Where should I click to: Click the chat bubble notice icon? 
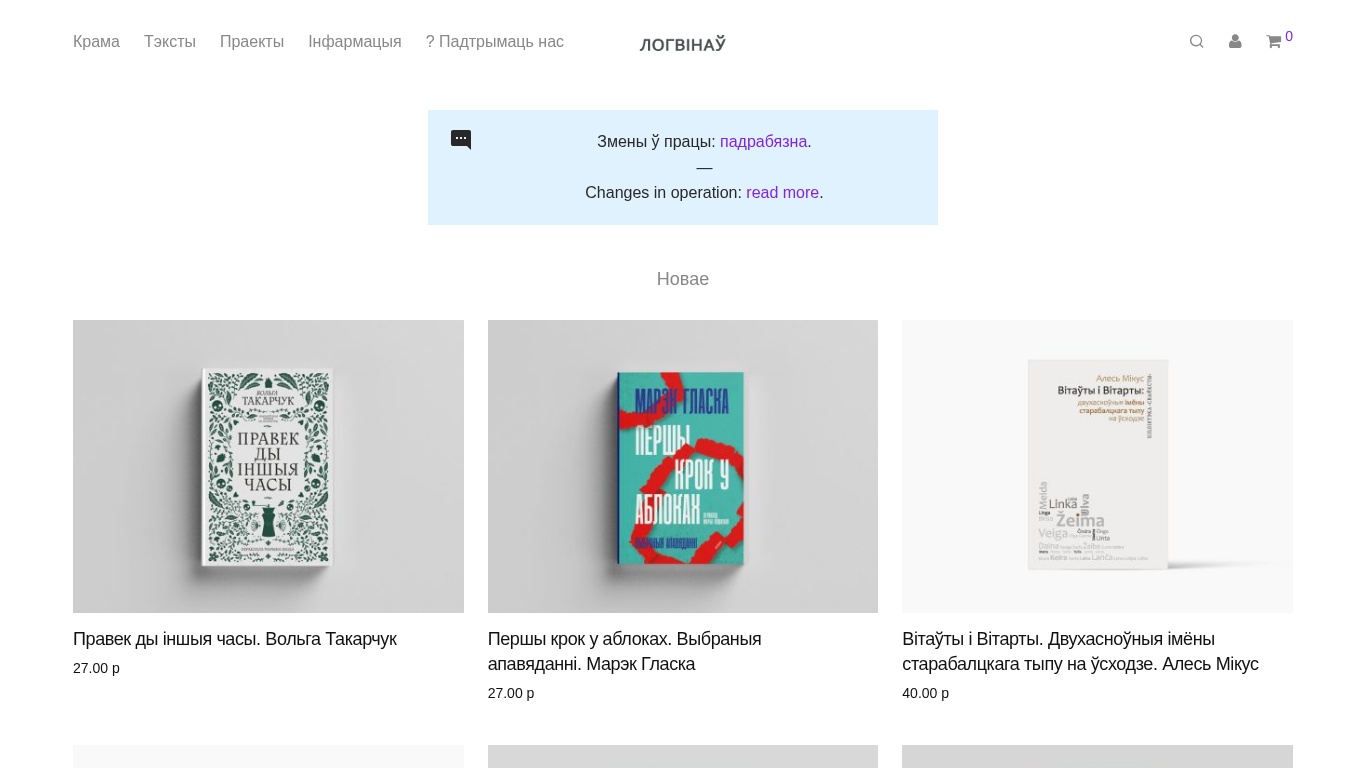[461, 140]
